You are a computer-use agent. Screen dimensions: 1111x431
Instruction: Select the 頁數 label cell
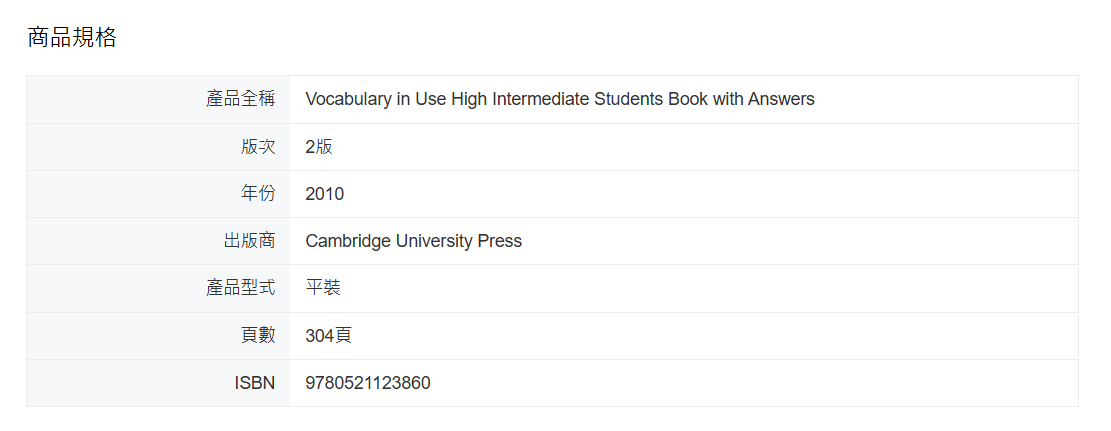click(x=158, y=336)
